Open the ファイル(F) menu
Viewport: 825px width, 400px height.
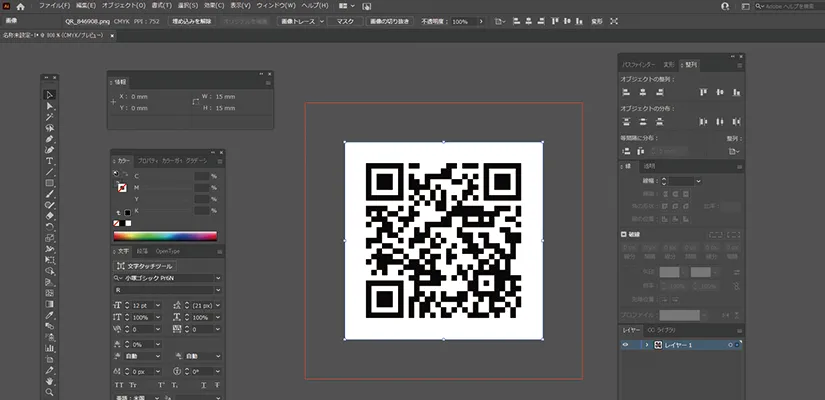pyautogui.click(x=54, y=6)
